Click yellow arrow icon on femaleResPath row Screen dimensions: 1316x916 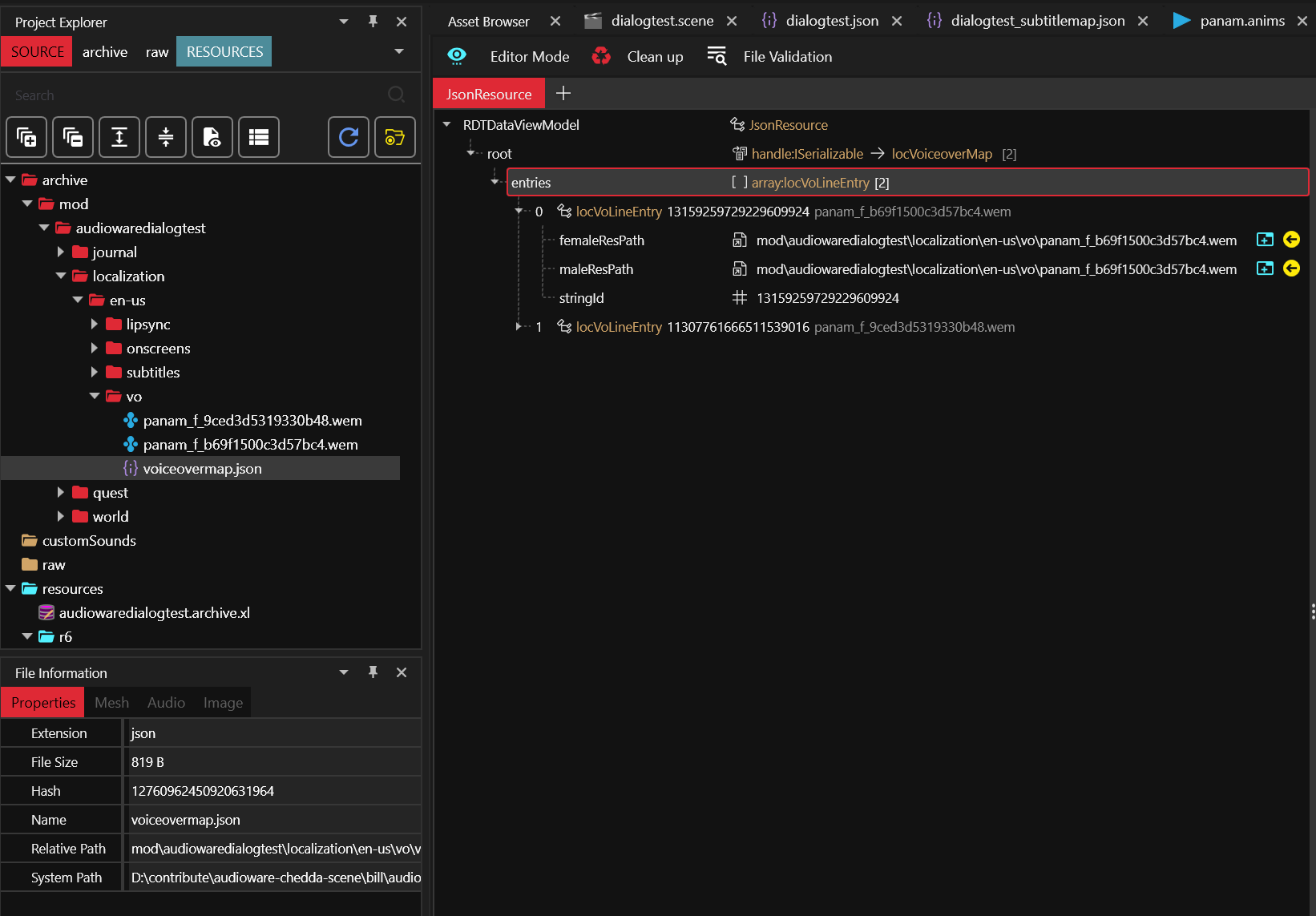pos(1291,240)
